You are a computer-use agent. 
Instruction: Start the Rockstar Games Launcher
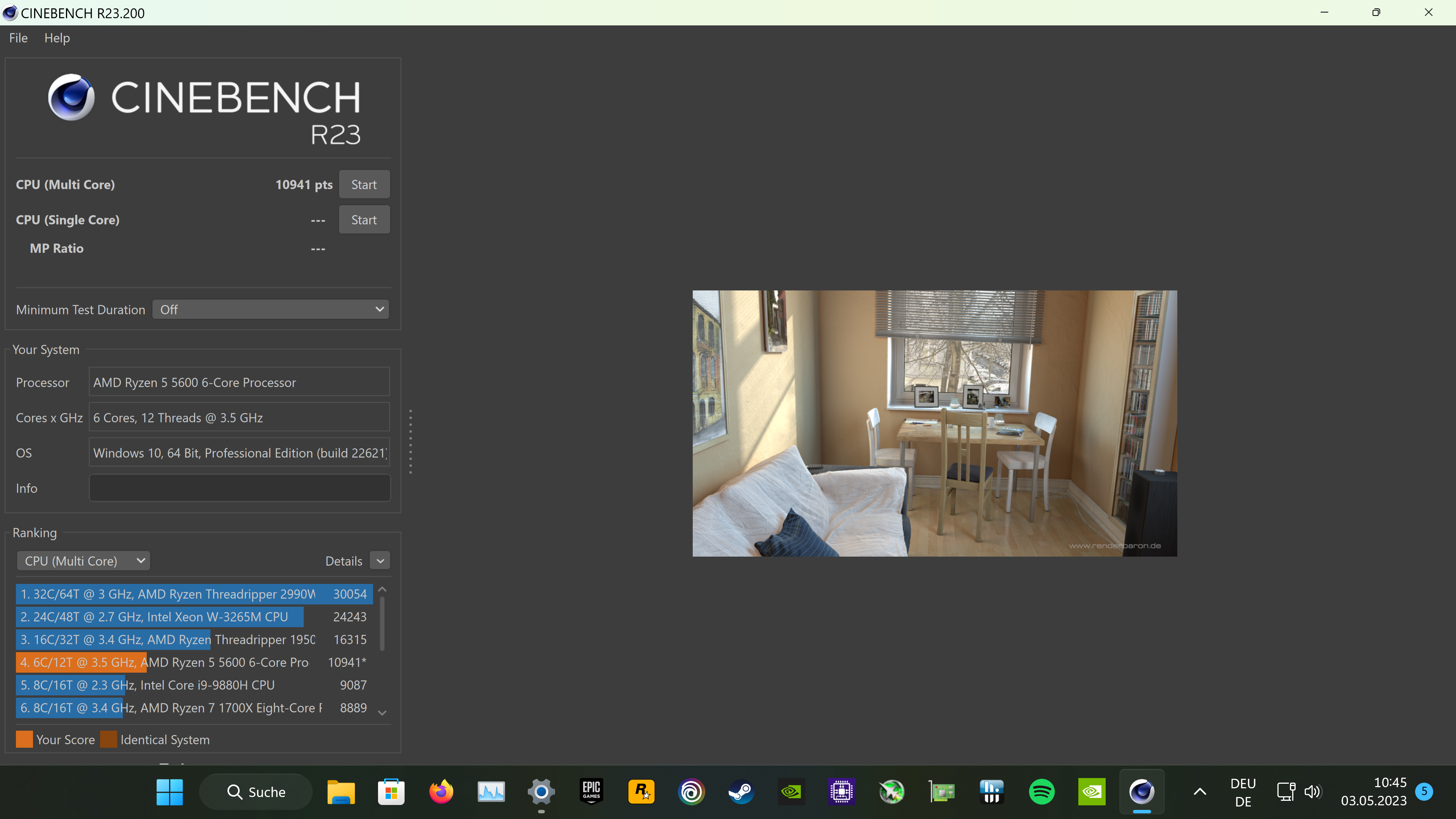[641, 792]
